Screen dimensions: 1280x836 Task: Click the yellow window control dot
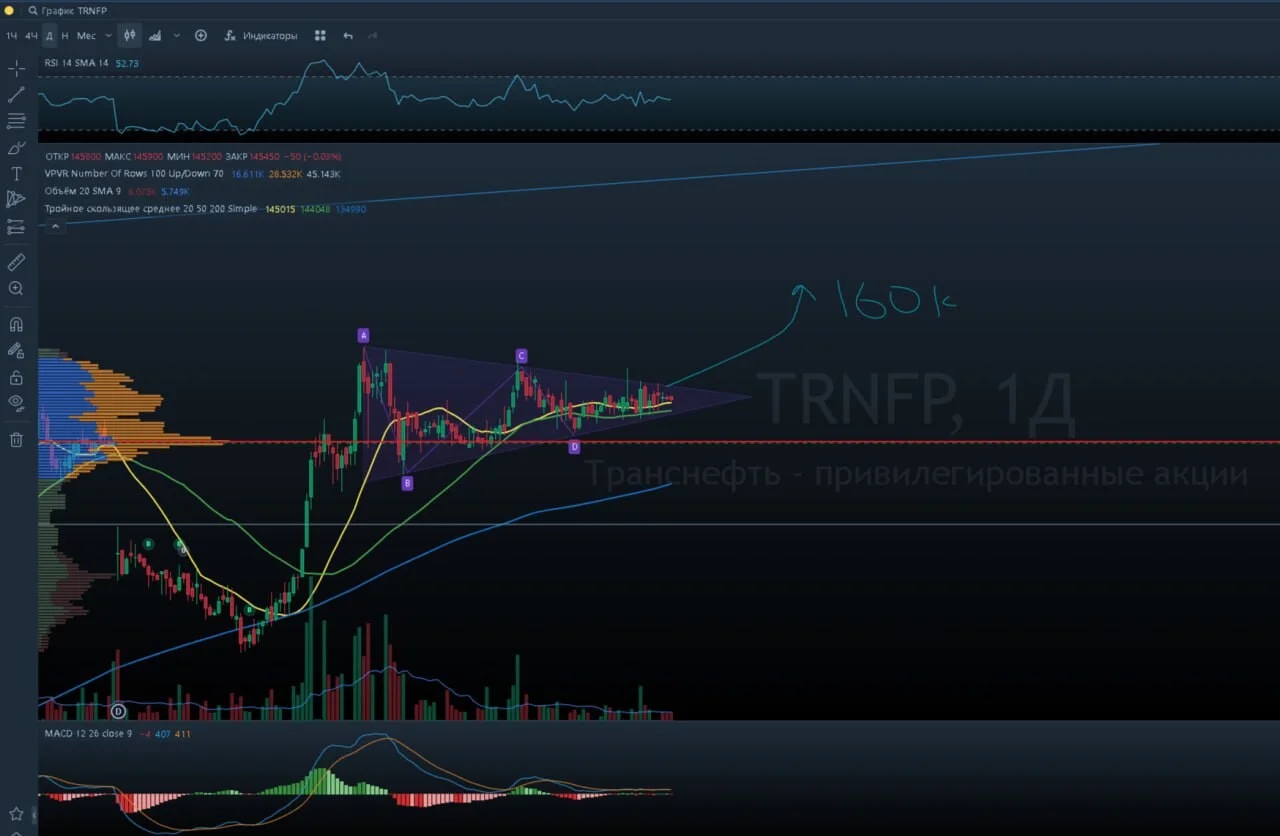(x=9, y=10)
